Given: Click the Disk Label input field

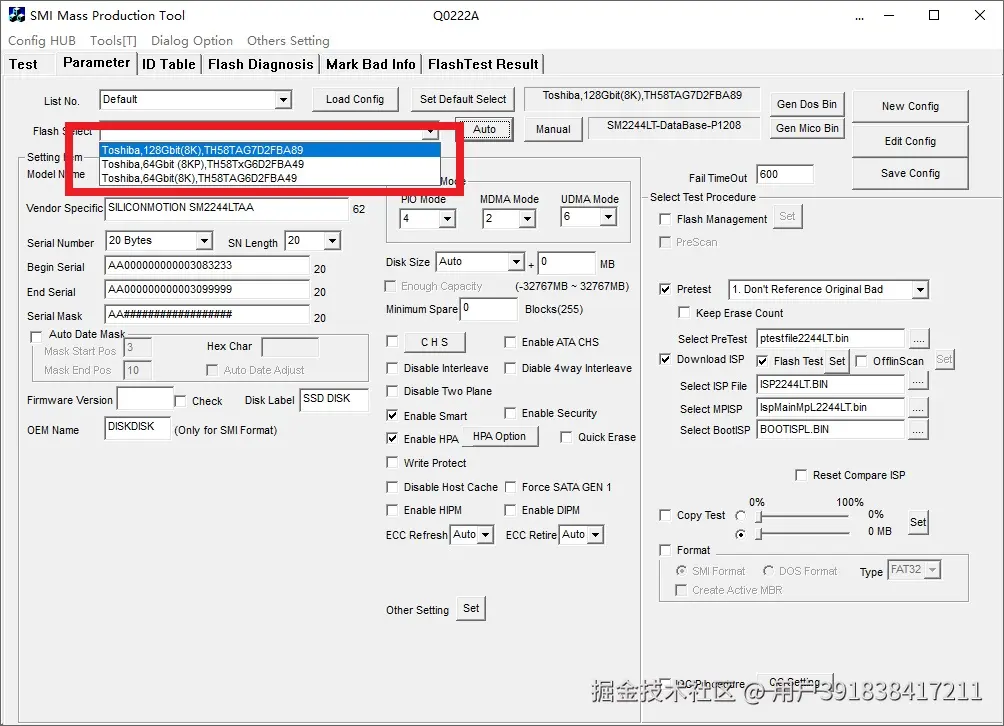Looking at the screenshot, I should 334,399.
